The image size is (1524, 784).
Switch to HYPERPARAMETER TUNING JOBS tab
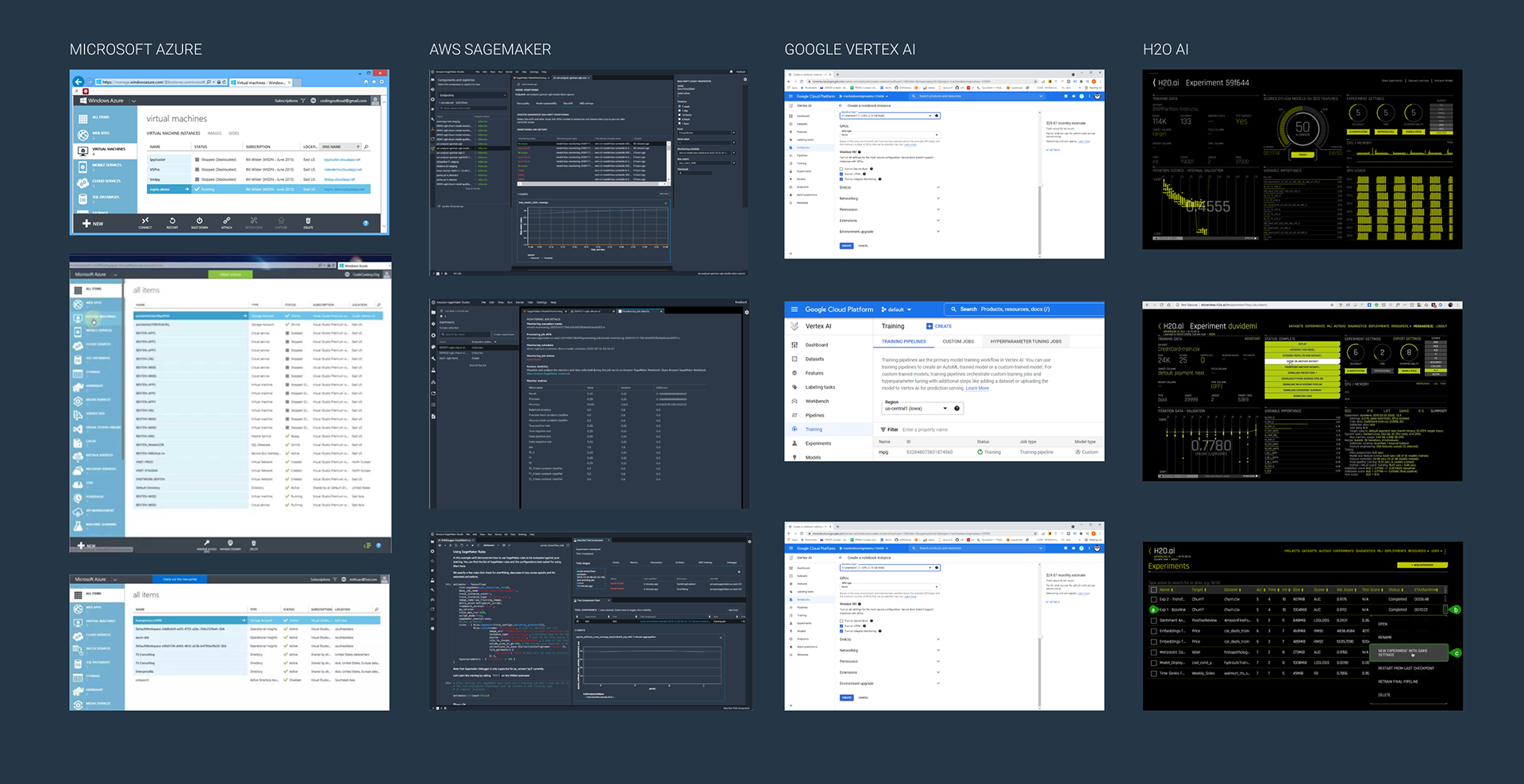(x=1026, y=341)
